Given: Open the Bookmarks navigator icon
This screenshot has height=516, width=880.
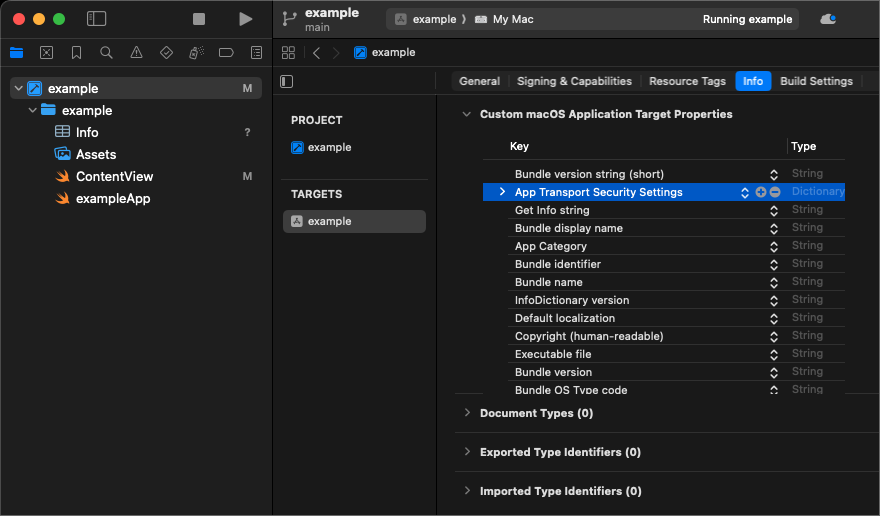Looking at the screenshot, I should pyautogui.click(x=76, y=52).
